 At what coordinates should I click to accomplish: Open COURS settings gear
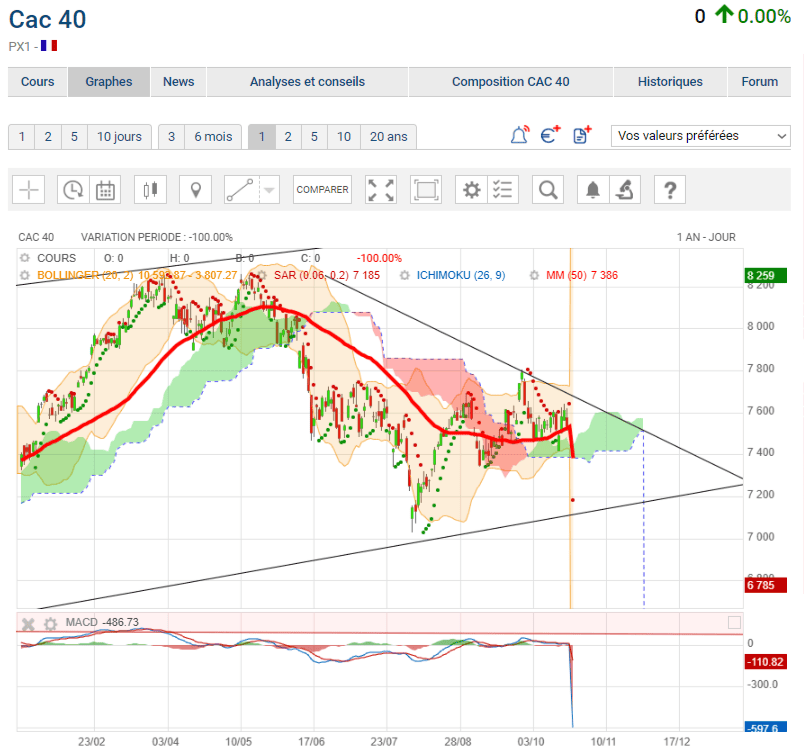point(25,258)
